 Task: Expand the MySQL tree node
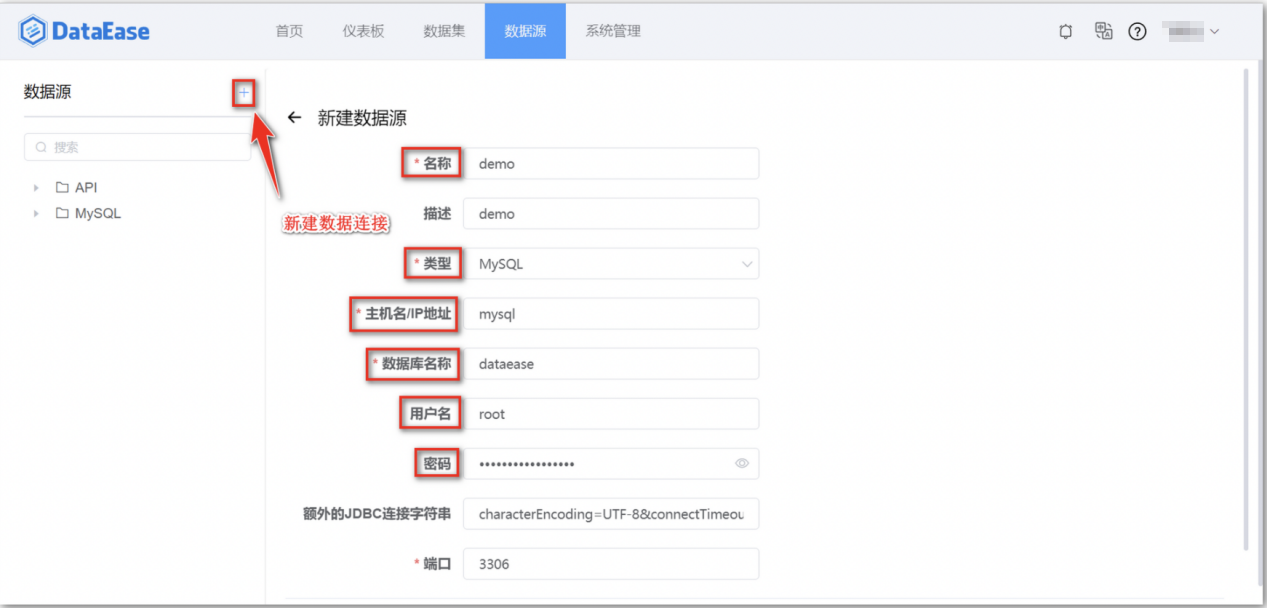click(37, 213)
